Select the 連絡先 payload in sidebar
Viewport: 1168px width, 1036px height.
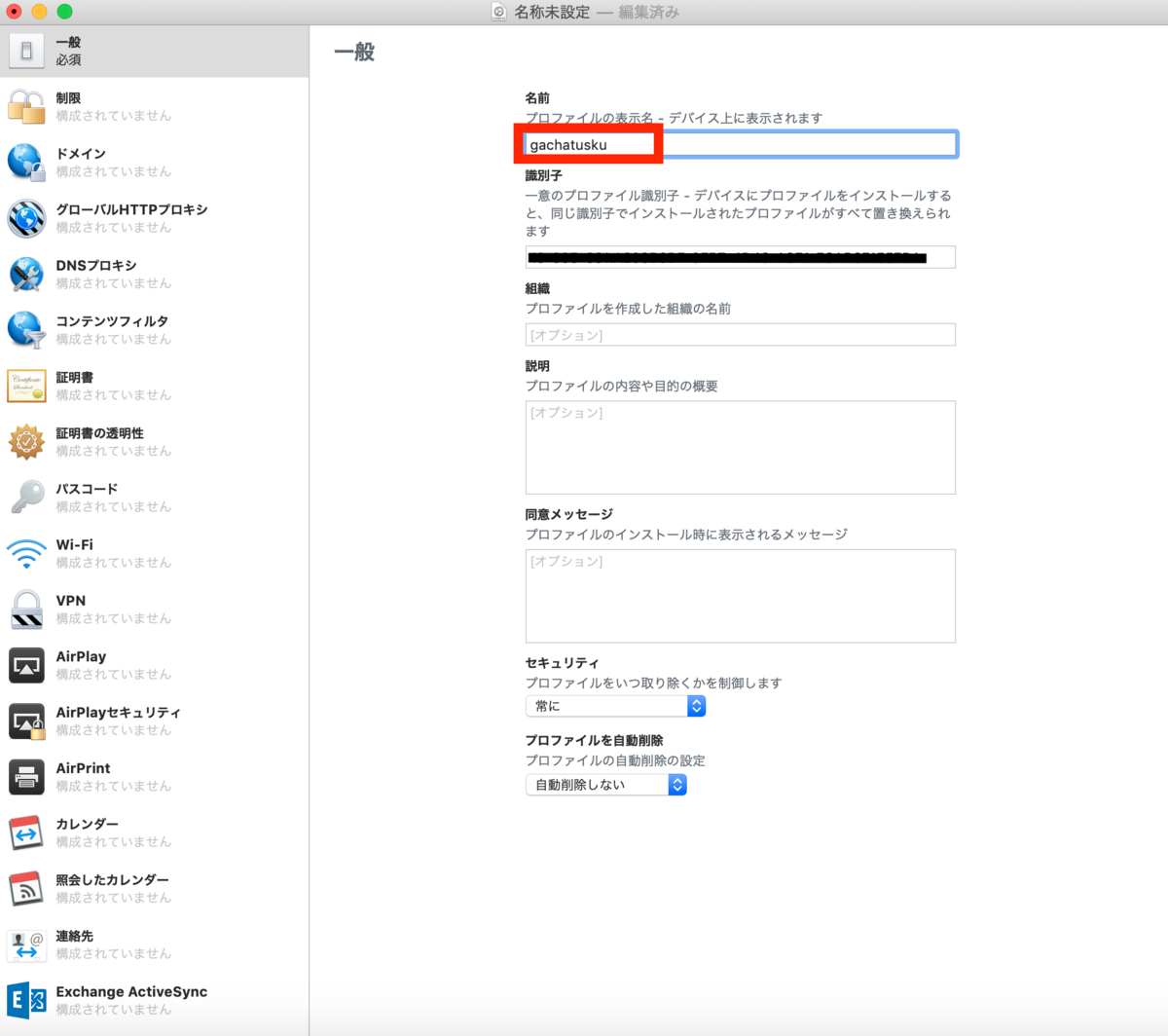tap(26, 943)
